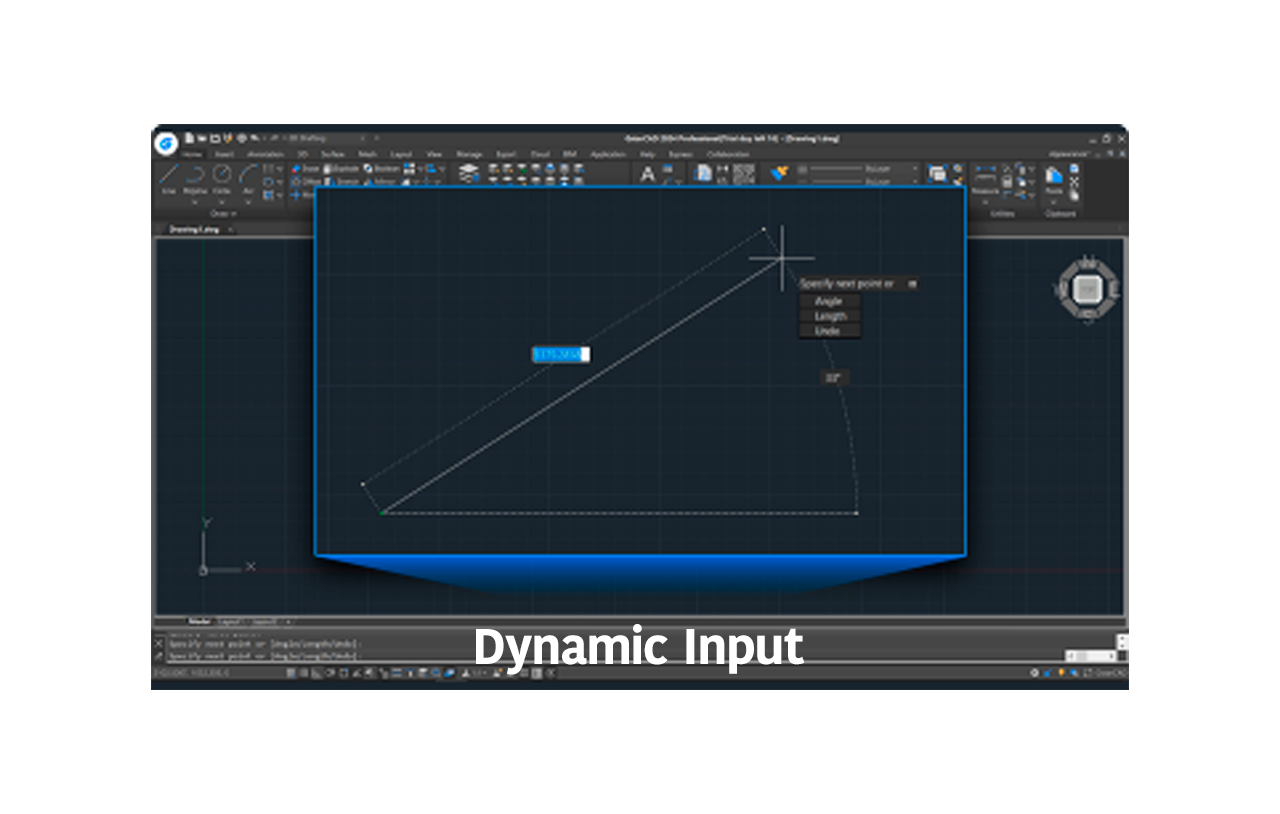
Task: Open the dropdown arrow under Polyline
Action: click(x=195, y=202)
